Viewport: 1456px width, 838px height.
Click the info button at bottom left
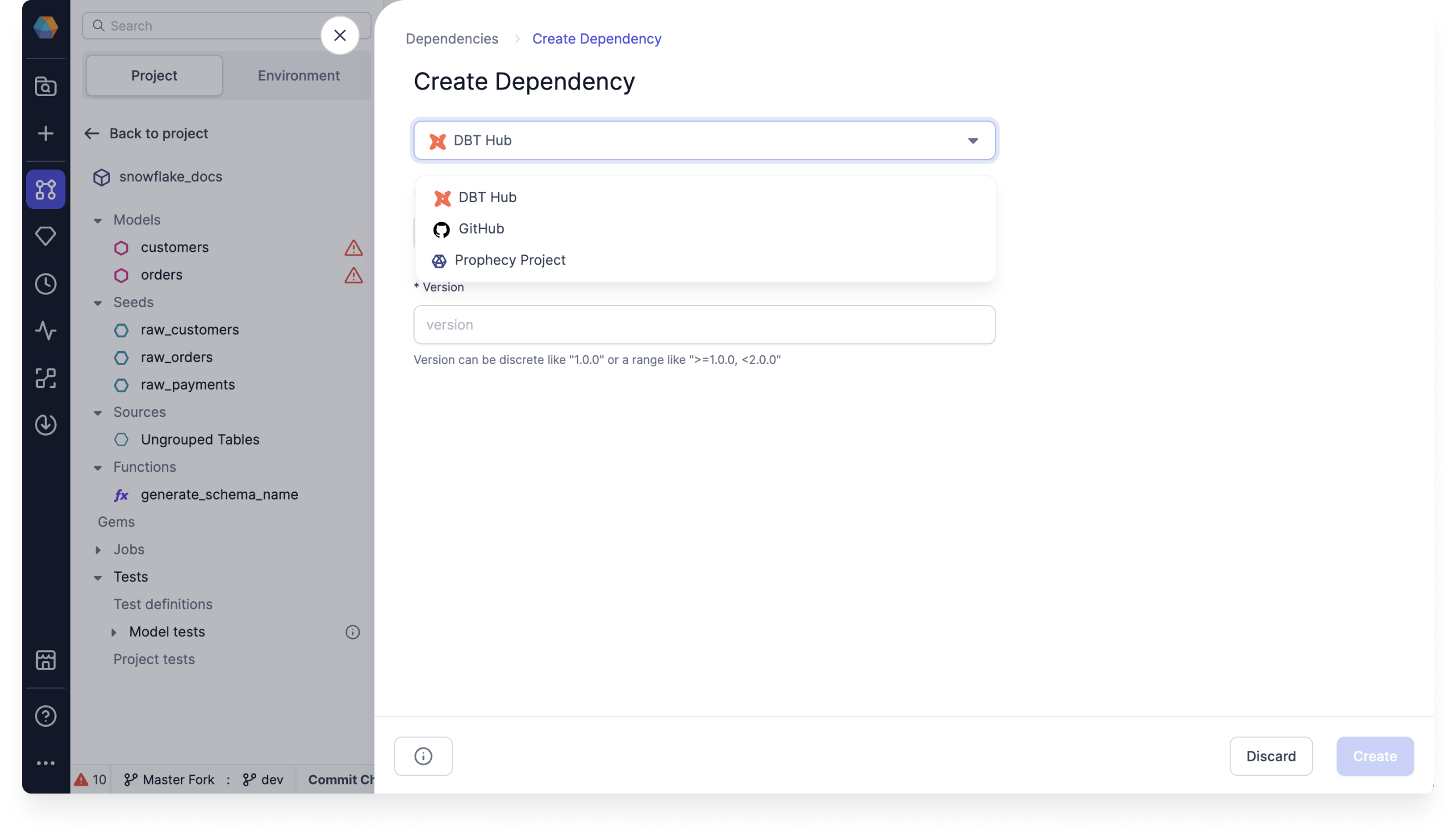[423, 755]
